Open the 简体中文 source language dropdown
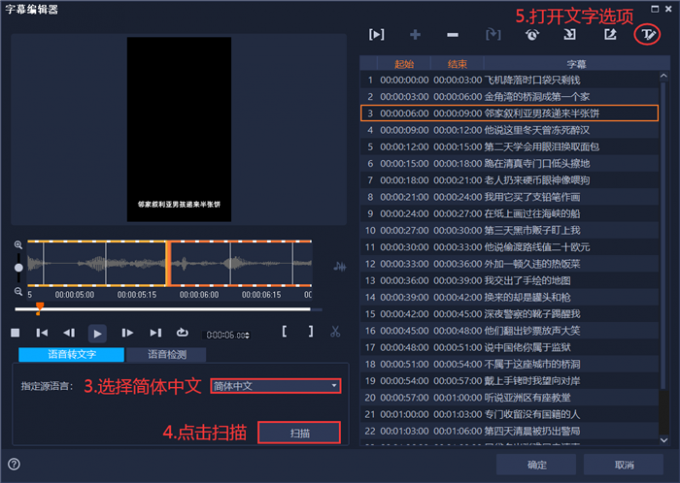 tap(276, 386)
